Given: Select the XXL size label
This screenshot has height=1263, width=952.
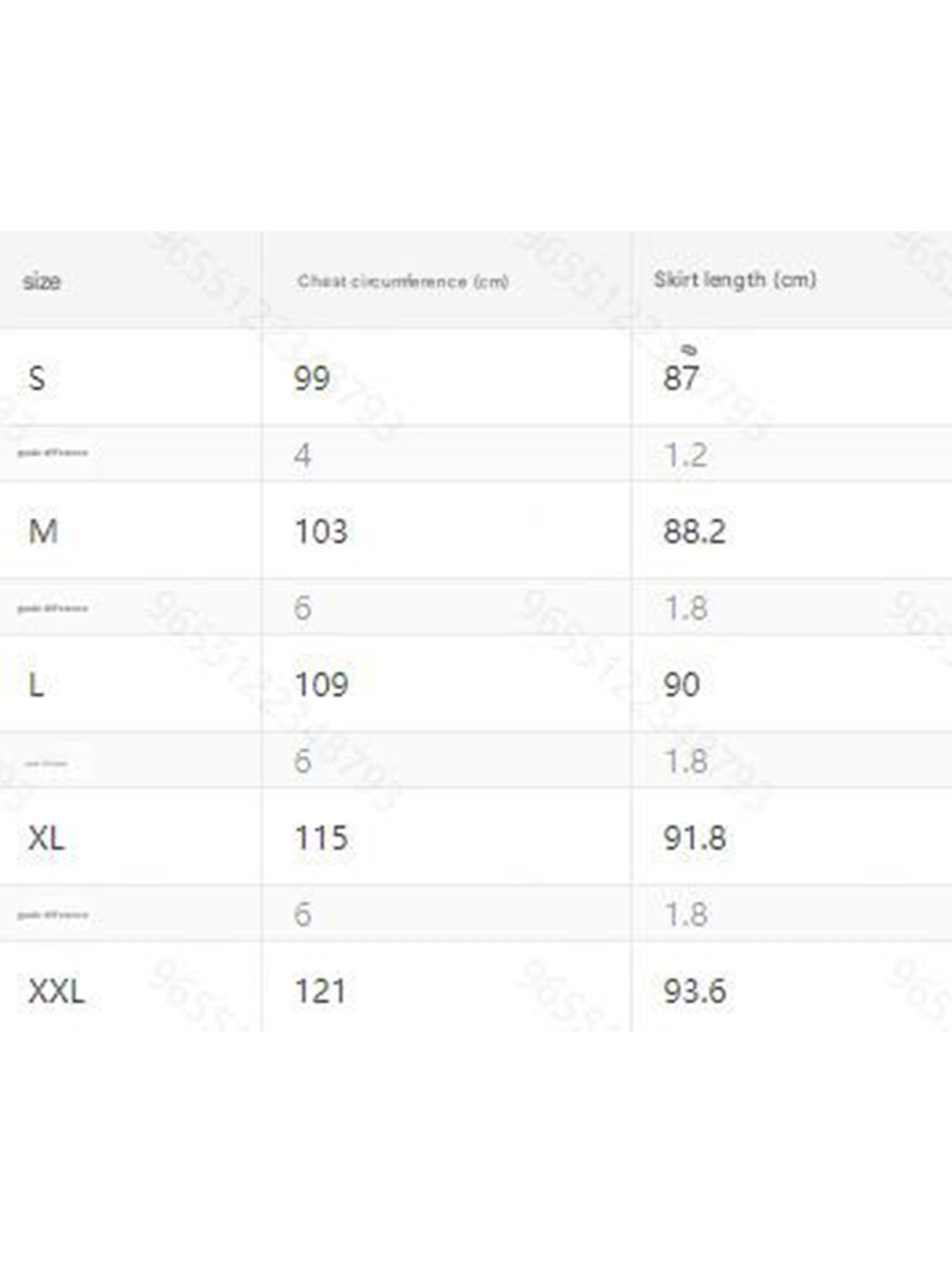Looking at the screenshot, I should click(57, 991).
